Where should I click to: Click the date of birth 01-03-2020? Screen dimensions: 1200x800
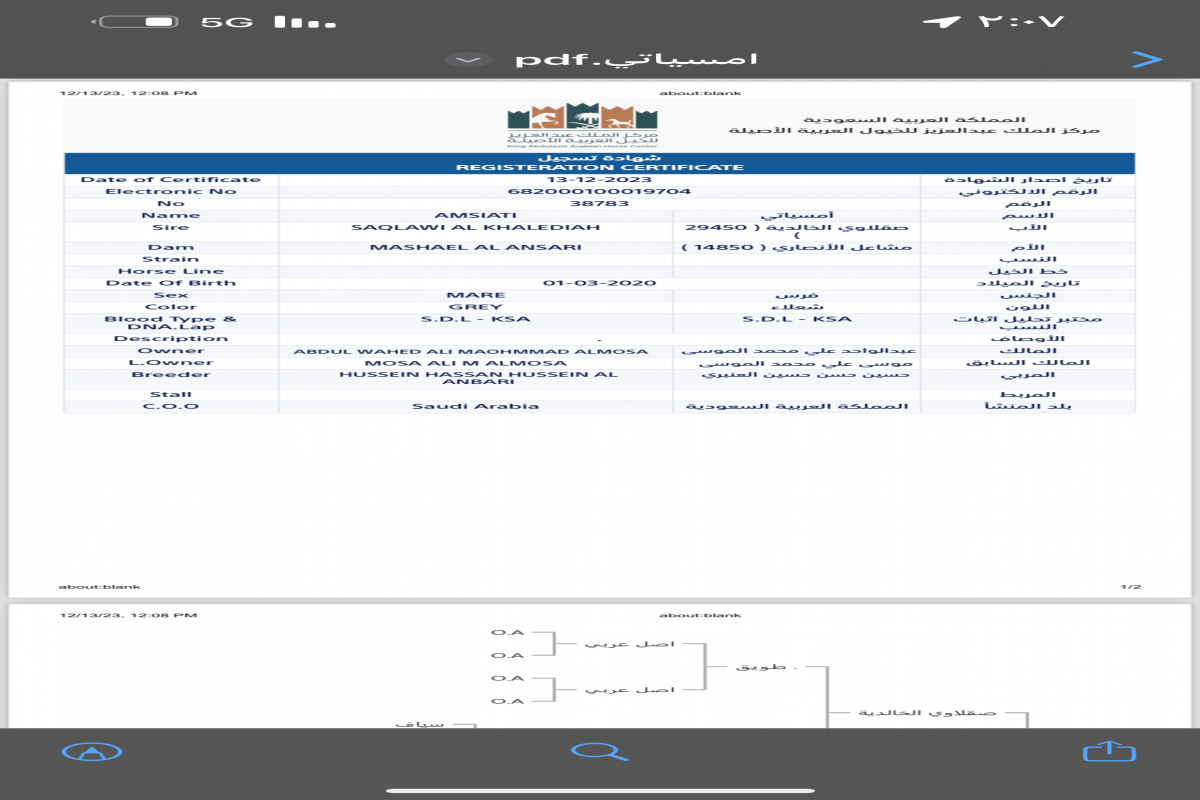(x=599, y=283)
